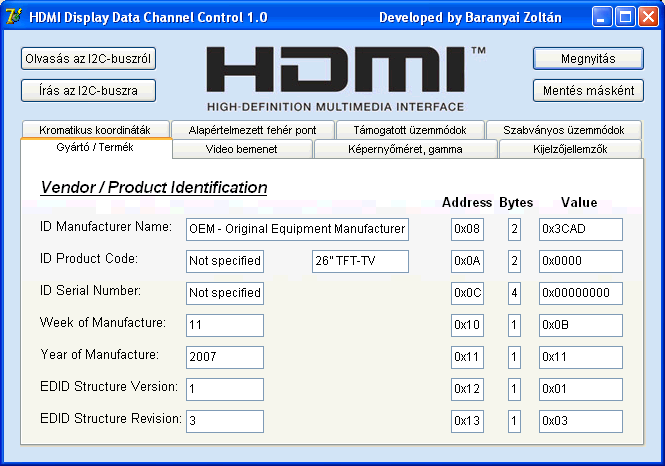The image size is (665, 466).
Task: Switch to Kromatikus koordináták tab
Action: (x=95, y=130)
